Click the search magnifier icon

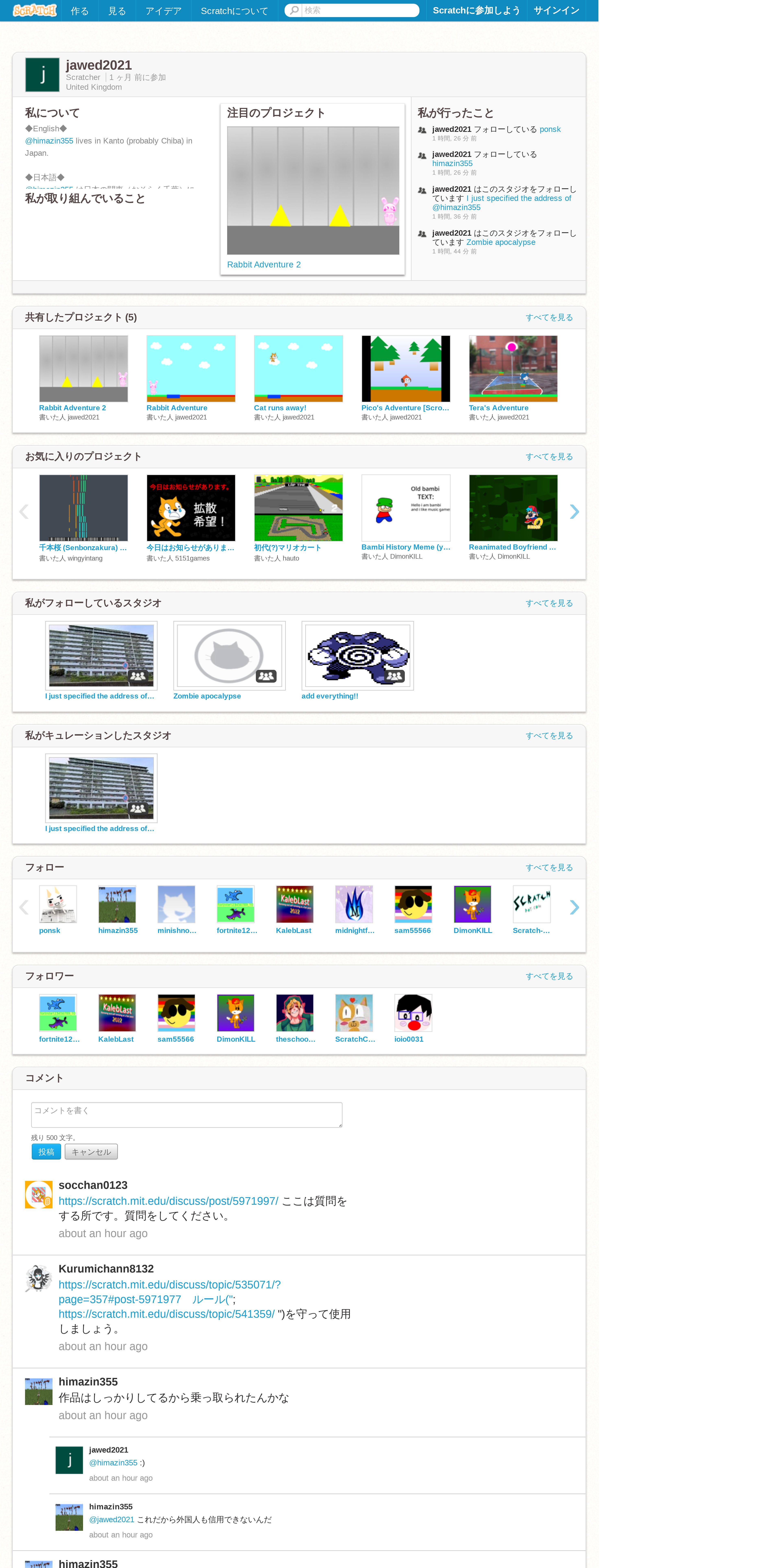[294, 10]
